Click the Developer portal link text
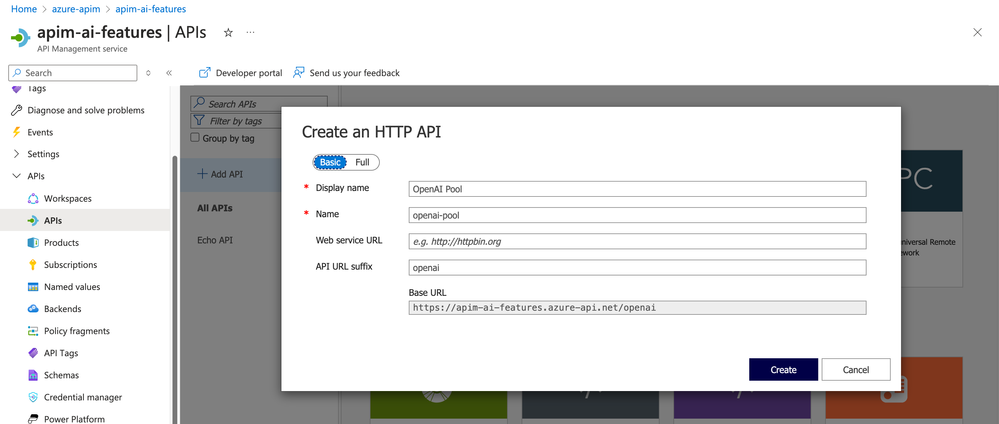The image size is (999, 424). (249, 73)
